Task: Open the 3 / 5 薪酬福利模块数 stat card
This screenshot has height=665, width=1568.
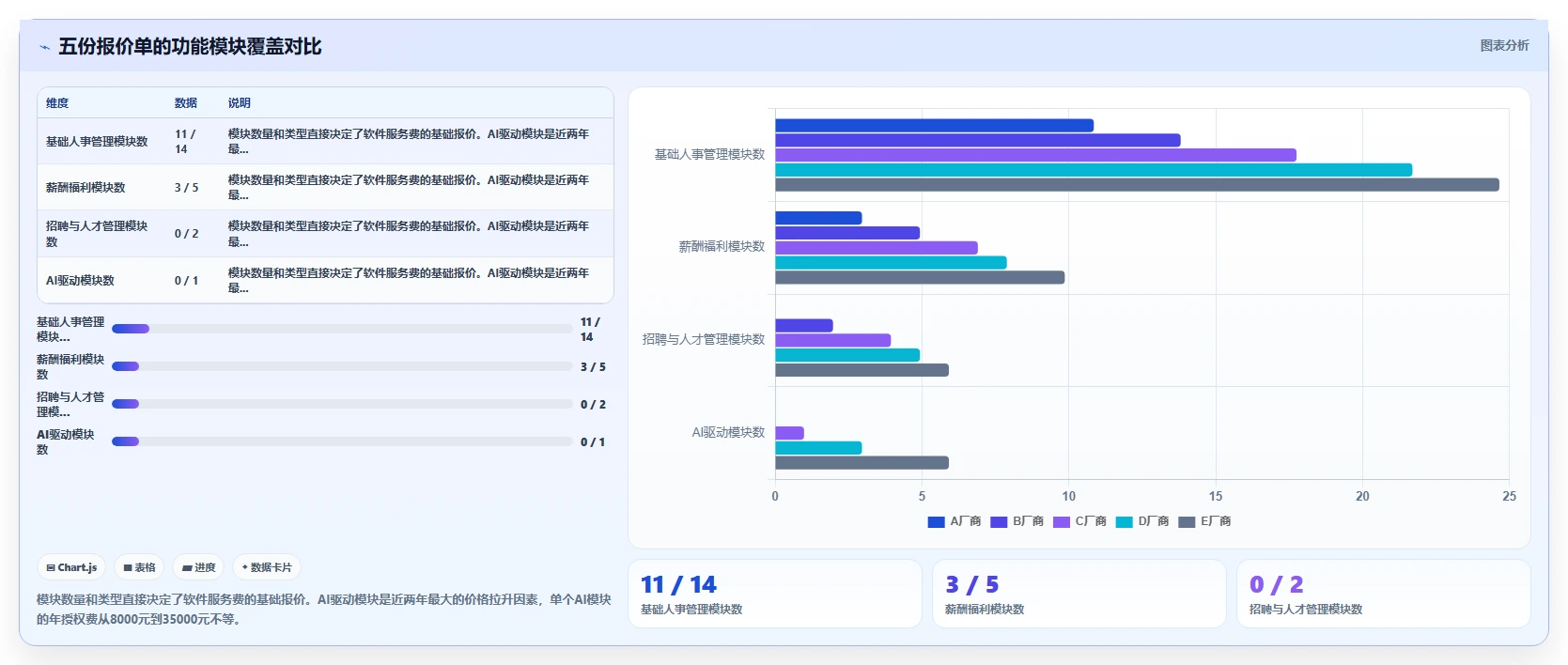Action: [x=1079, y=594]
